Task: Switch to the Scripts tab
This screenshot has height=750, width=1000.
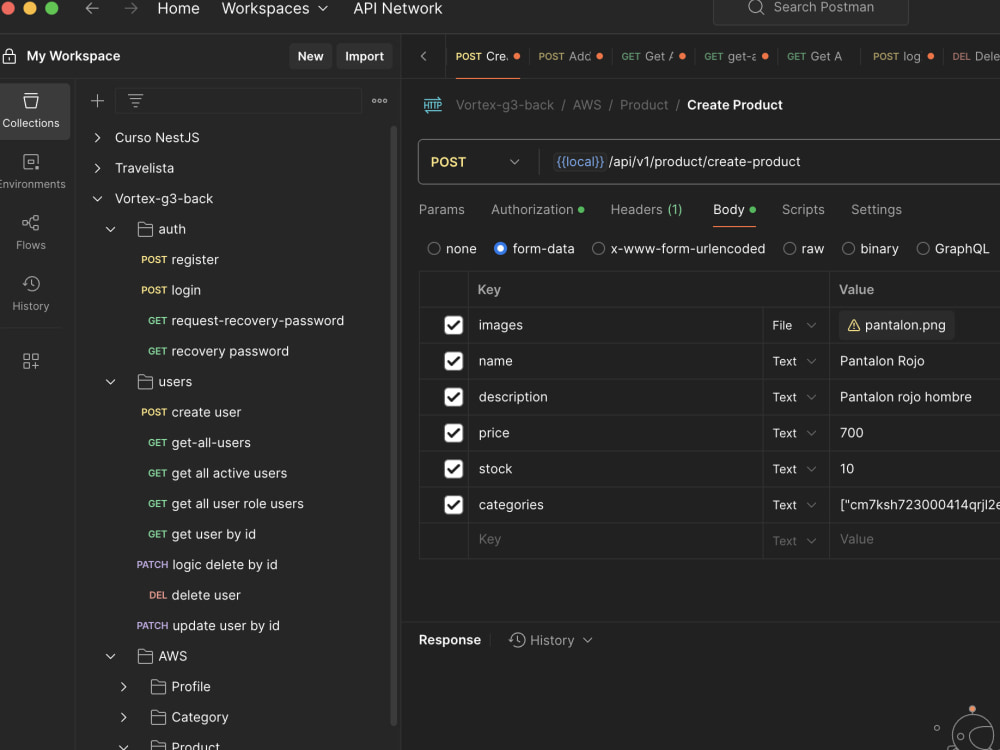Action: (803, 209)
